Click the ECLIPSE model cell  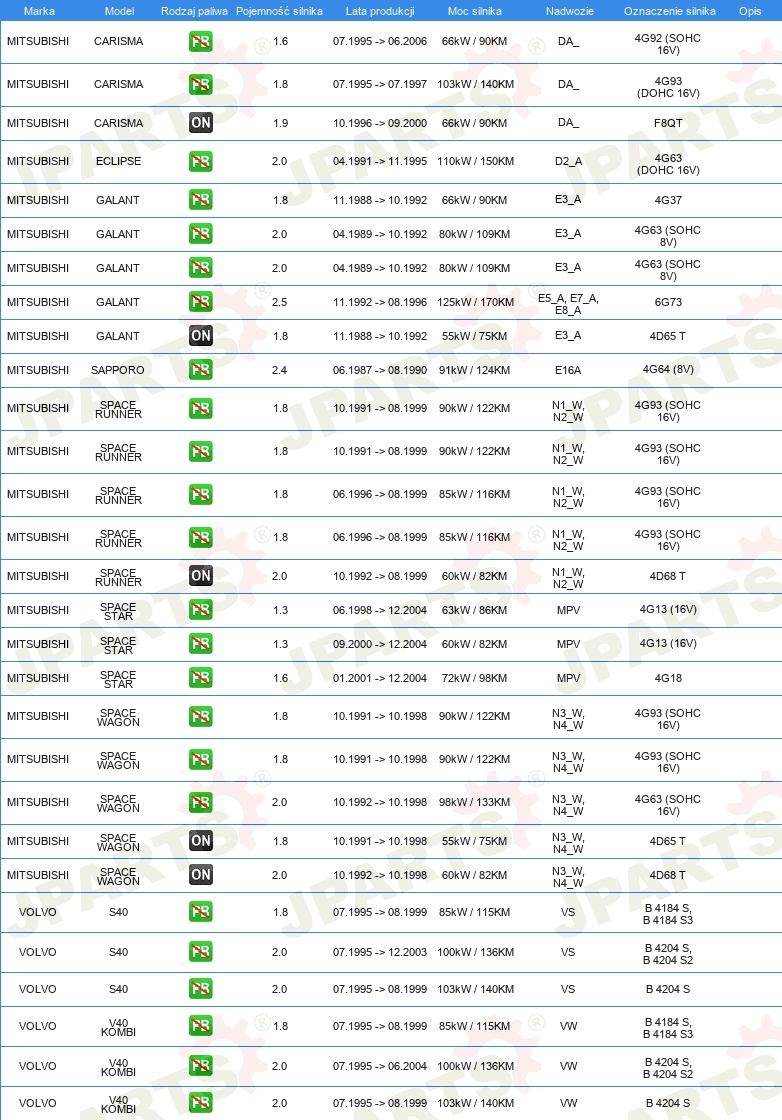click(x=119, y=161)
